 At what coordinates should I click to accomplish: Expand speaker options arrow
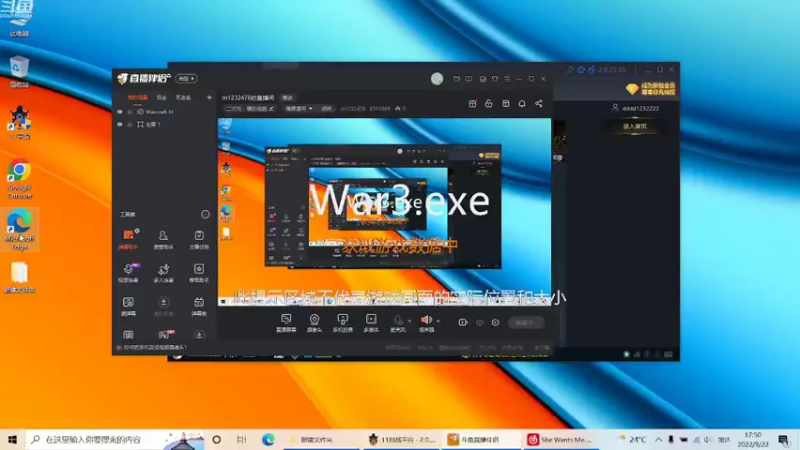coord(438,321)
